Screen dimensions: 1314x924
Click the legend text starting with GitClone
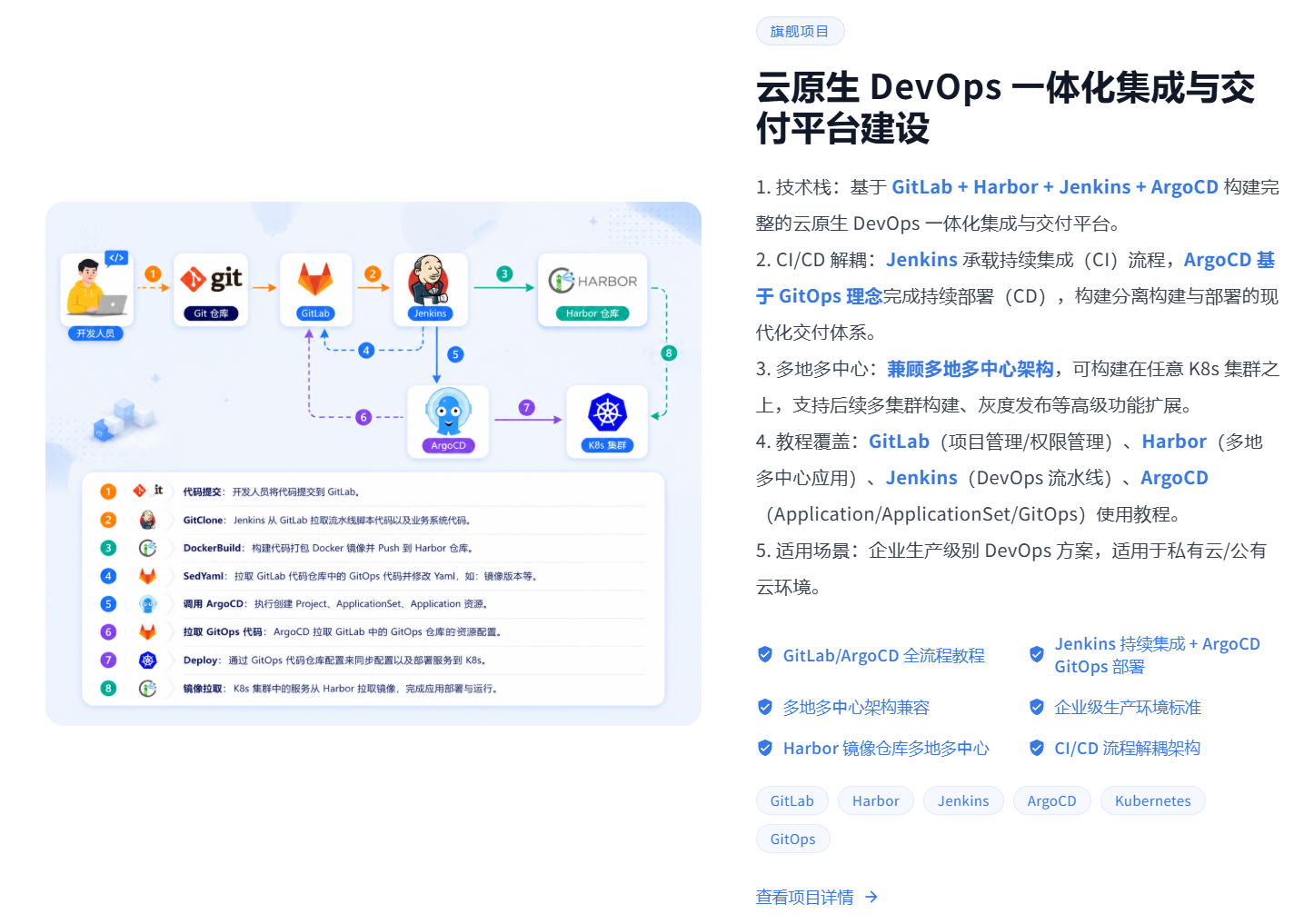click(327, 520)
